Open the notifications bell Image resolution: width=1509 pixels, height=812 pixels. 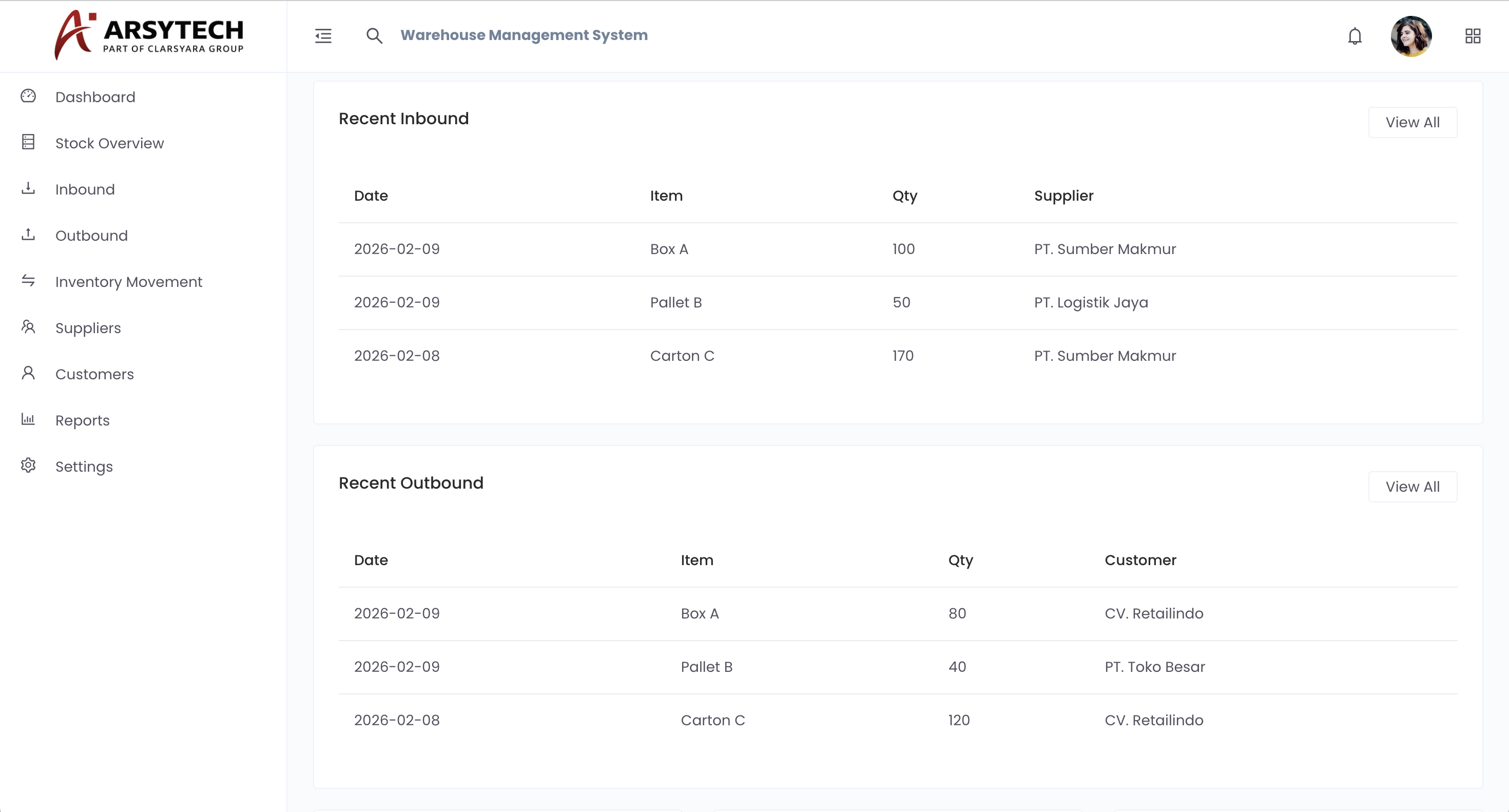click(1355, 36)
